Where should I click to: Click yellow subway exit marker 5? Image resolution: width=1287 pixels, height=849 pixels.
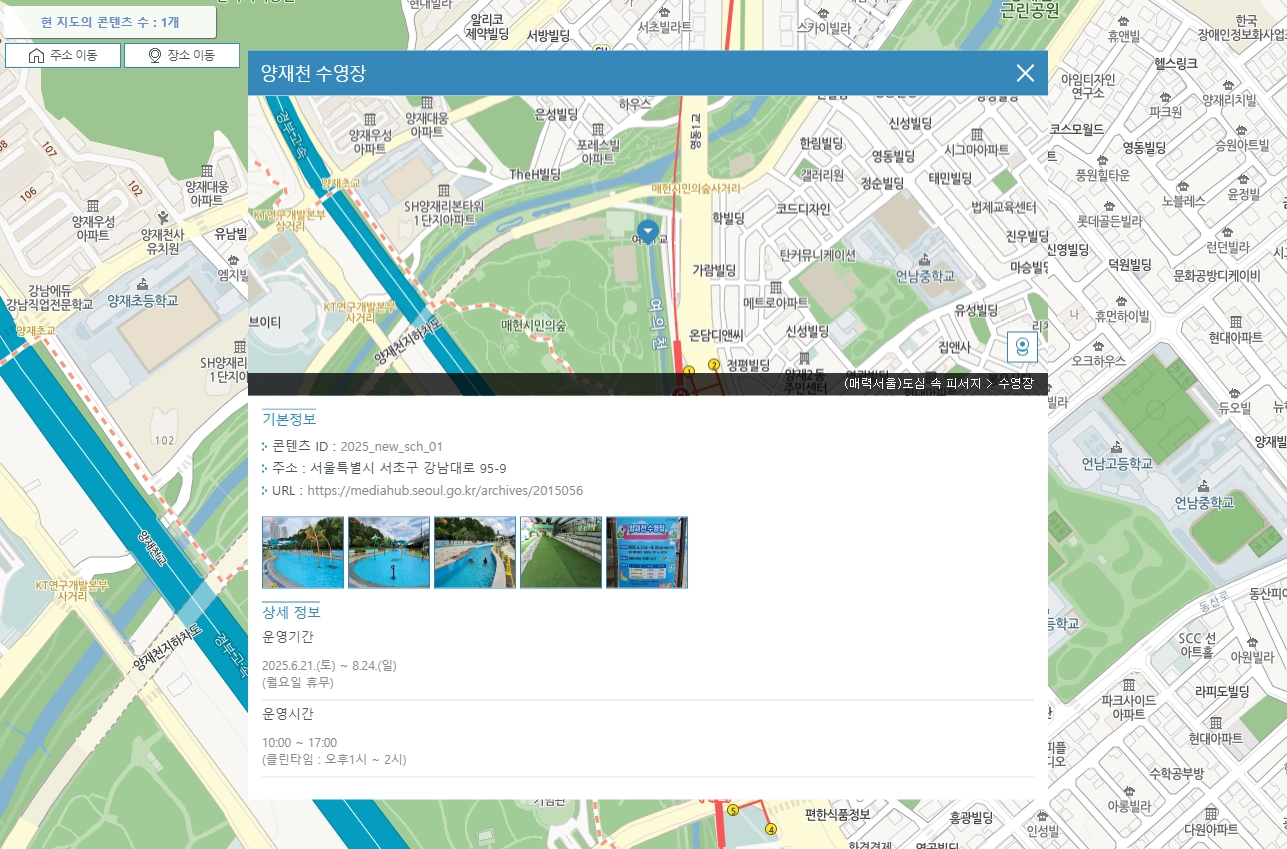[x=732, y=810]
